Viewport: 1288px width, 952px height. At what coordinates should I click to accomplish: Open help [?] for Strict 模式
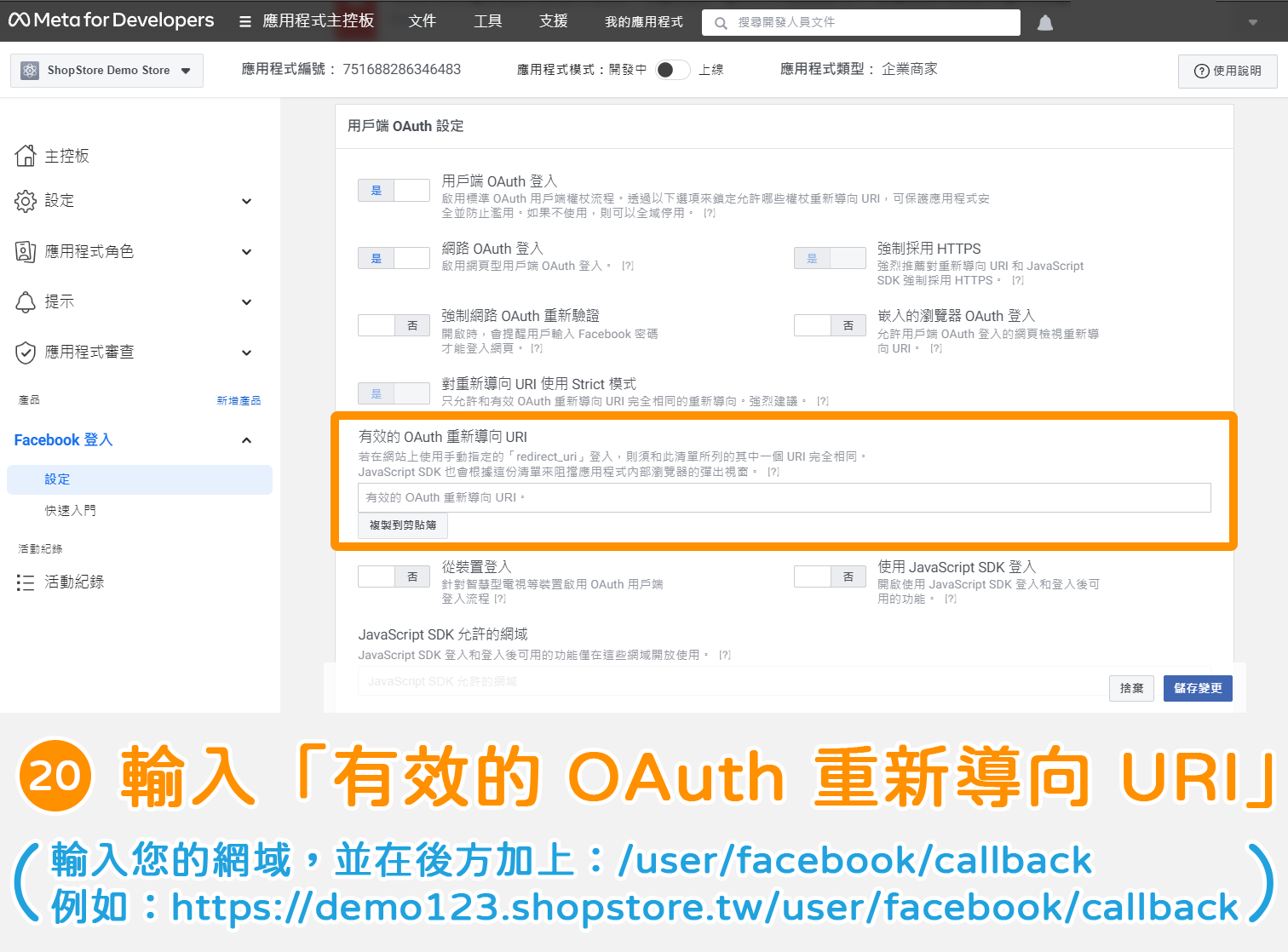(x=823, y=401)
